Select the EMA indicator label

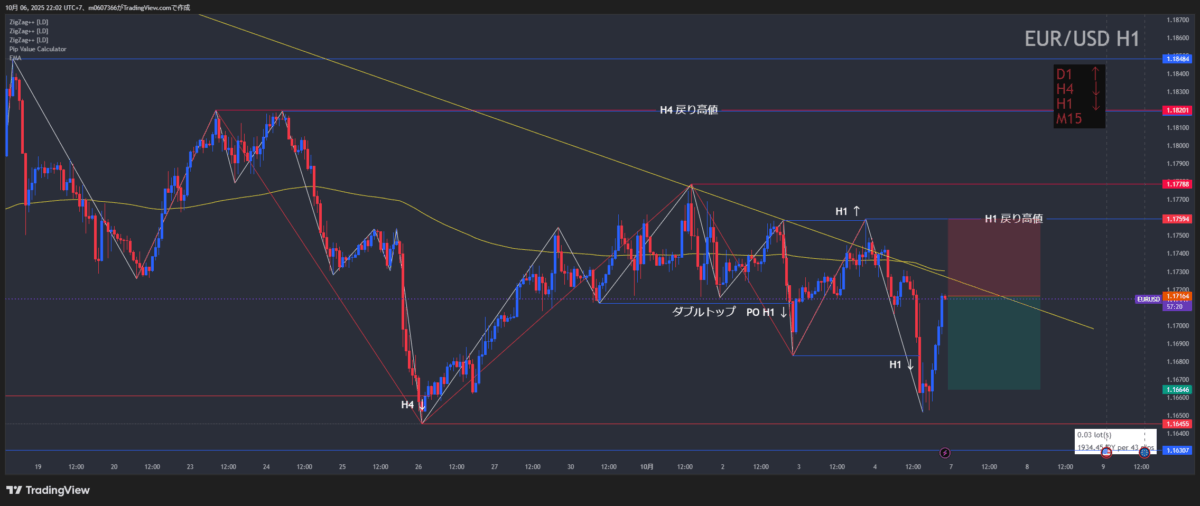[15, 57]
